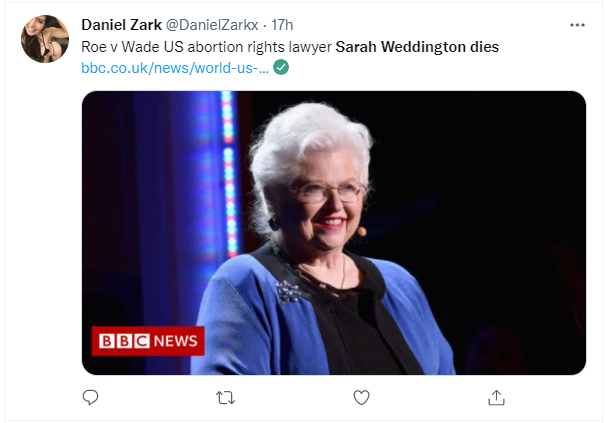The height and width of the screenshot is (423, 605).
Task: Click the Daniel Zark display name
Action: pyautogui.click(x=122, y=25)
